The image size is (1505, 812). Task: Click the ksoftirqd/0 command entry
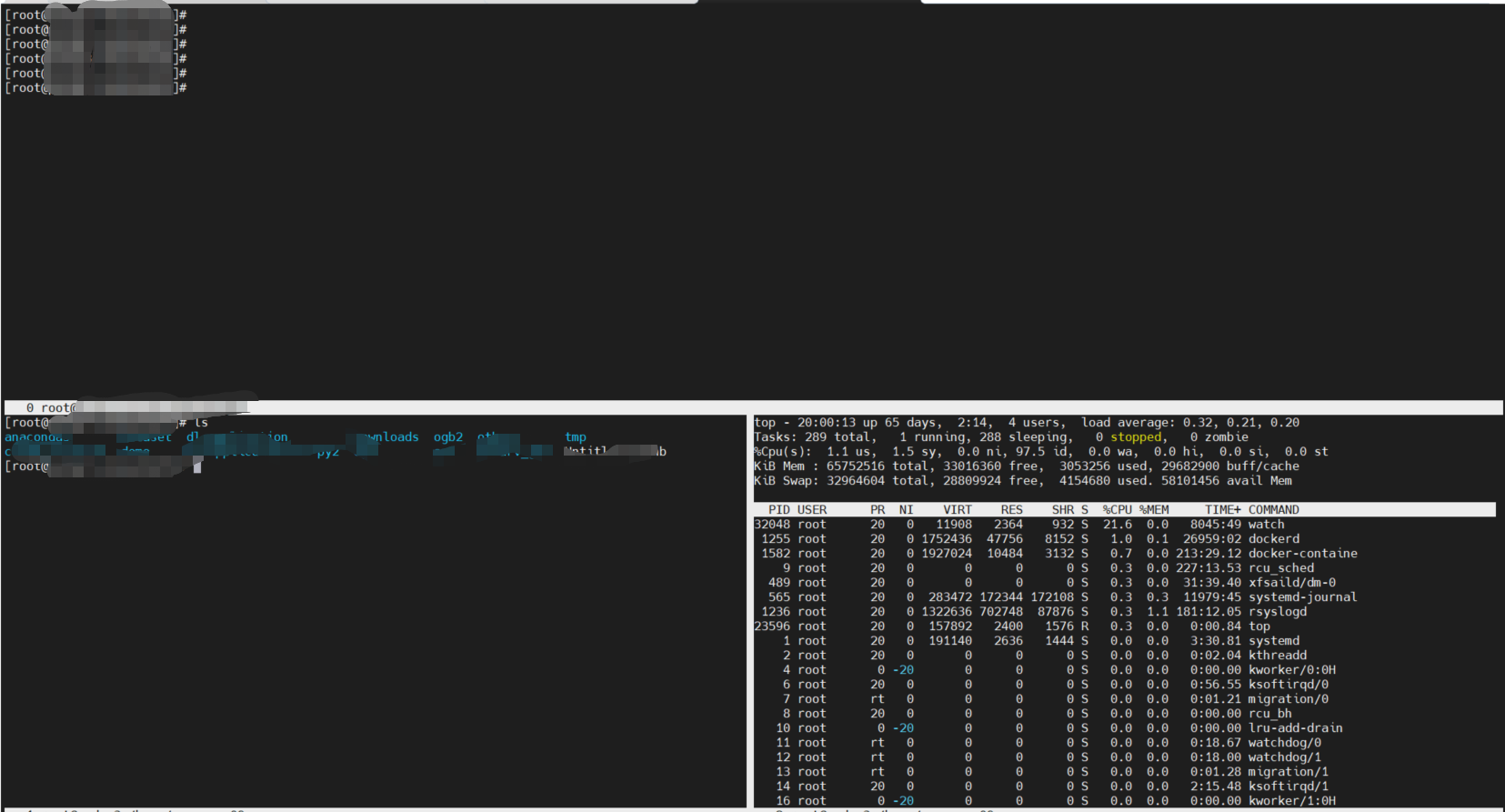point(1289,685)
